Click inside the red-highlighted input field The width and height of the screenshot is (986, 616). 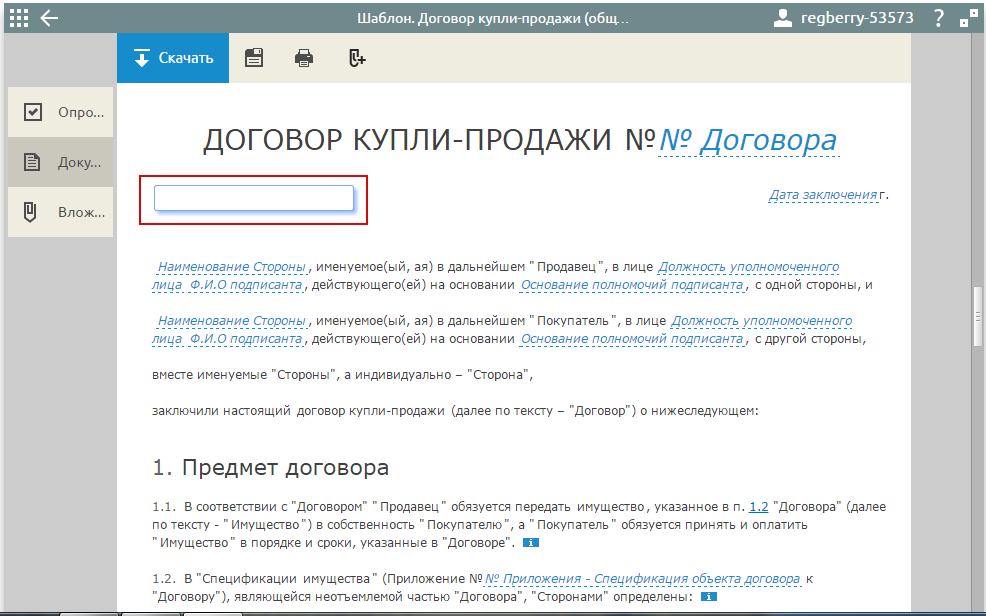pyautogui.click(x=253, y=199)
